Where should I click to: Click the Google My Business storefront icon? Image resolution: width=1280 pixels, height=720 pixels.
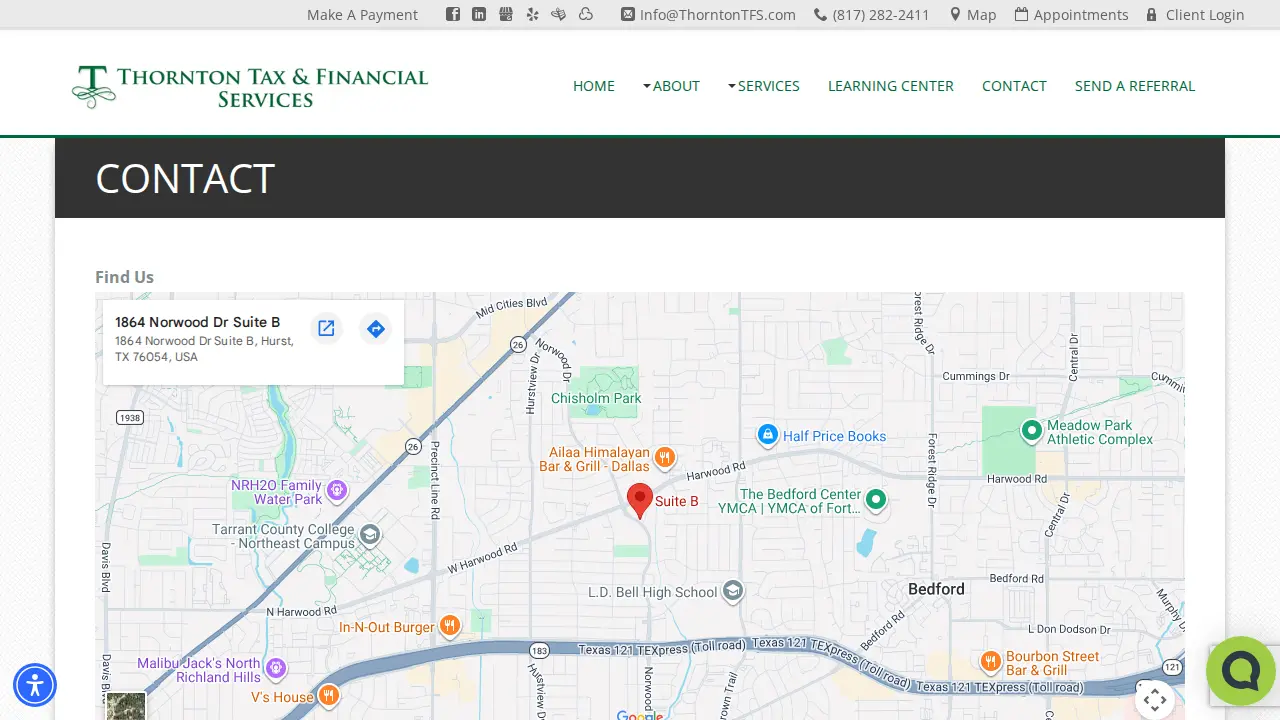(506, 14)
